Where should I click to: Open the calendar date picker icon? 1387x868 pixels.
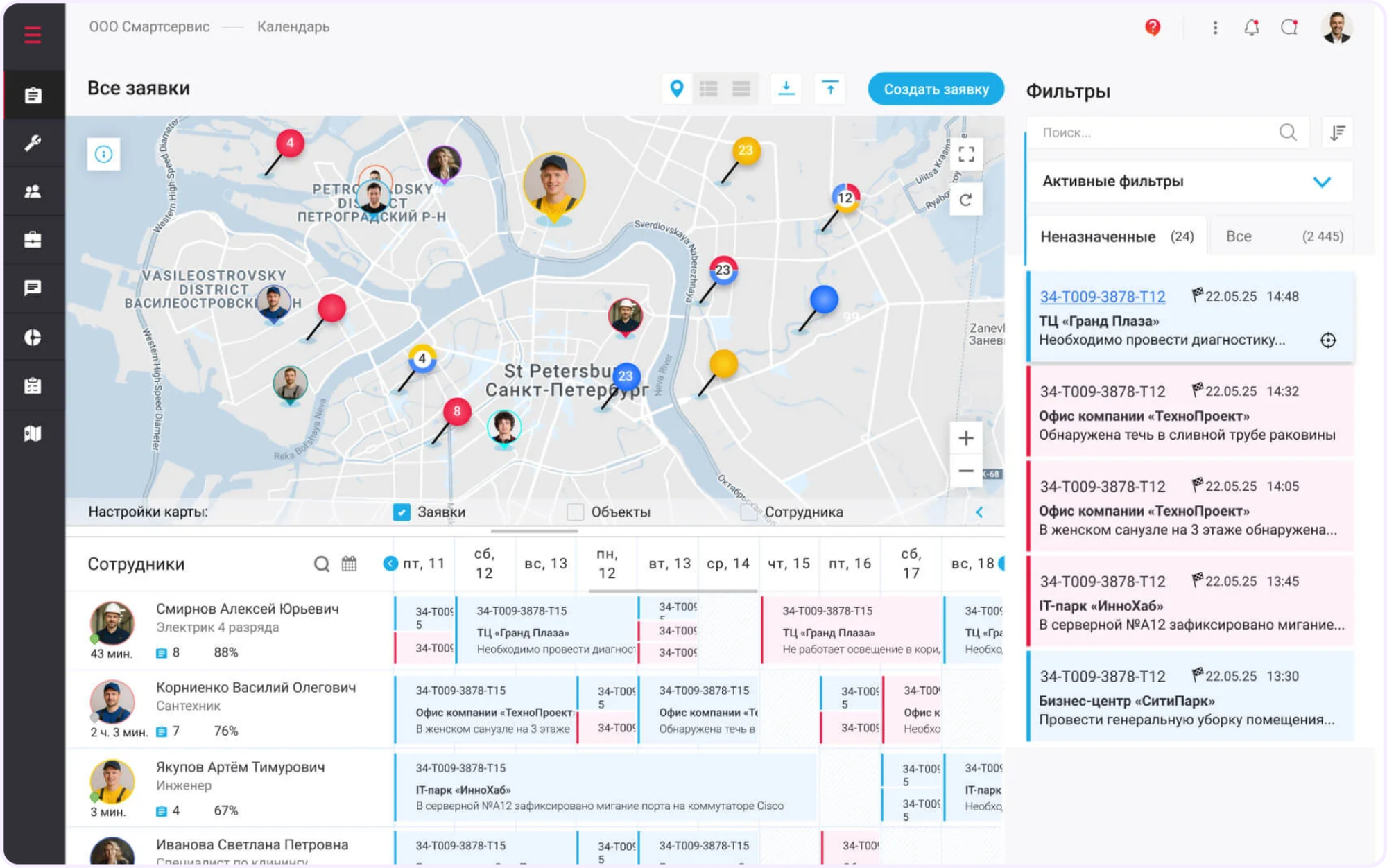click(x=350, y=564)
